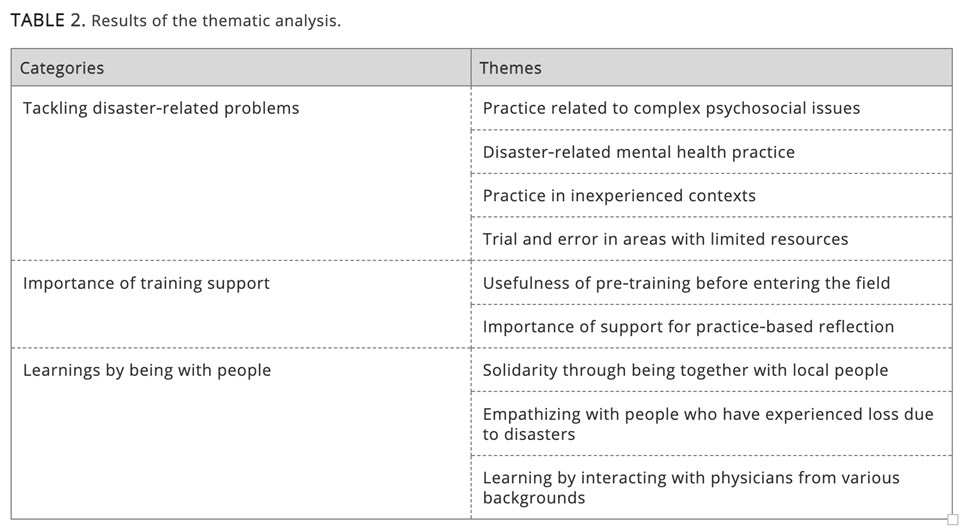Click the "Themes" column header
Screen dimensions: 964x528
510,68
